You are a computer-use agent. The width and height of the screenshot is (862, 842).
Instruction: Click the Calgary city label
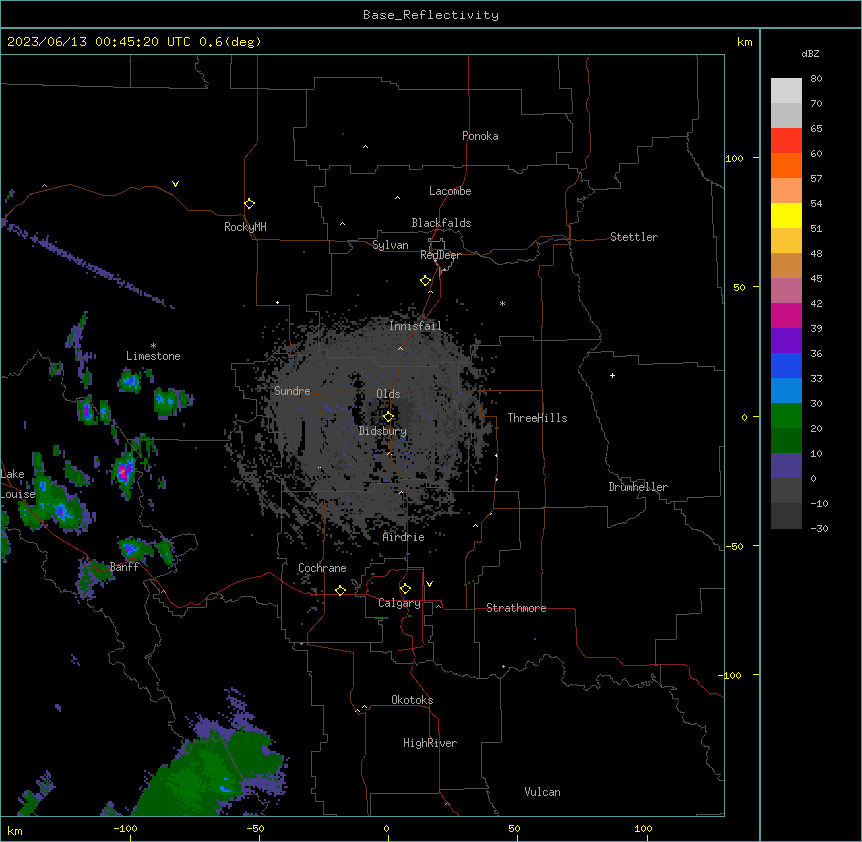point(399,603)
